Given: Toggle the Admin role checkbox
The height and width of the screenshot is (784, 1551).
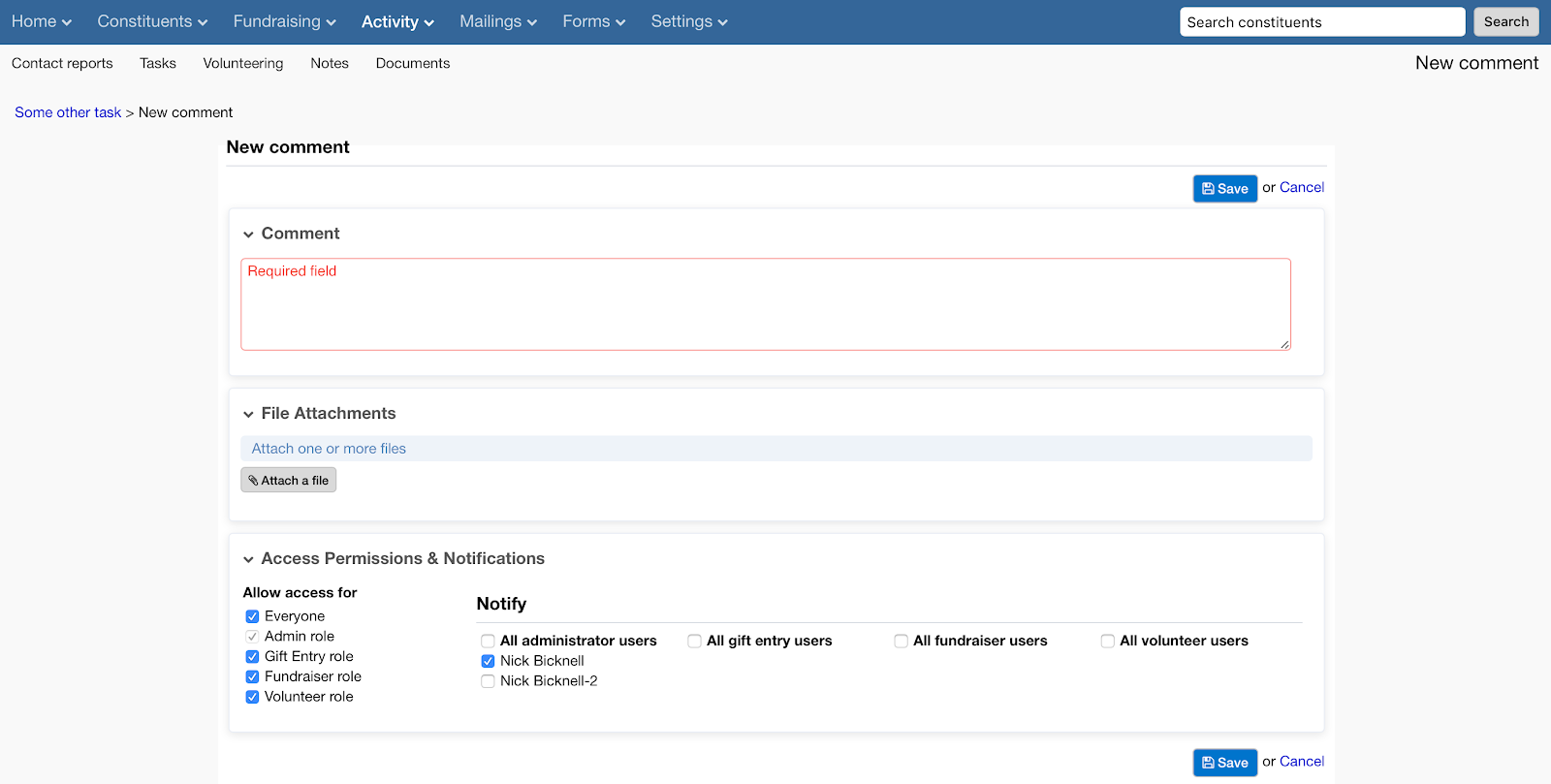Looking at the screenshot, I should pos(252,637).
